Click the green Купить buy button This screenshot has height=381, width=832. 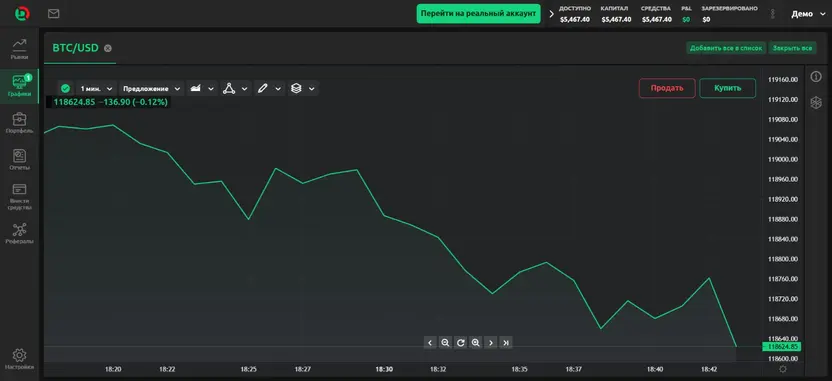(727, 88)
